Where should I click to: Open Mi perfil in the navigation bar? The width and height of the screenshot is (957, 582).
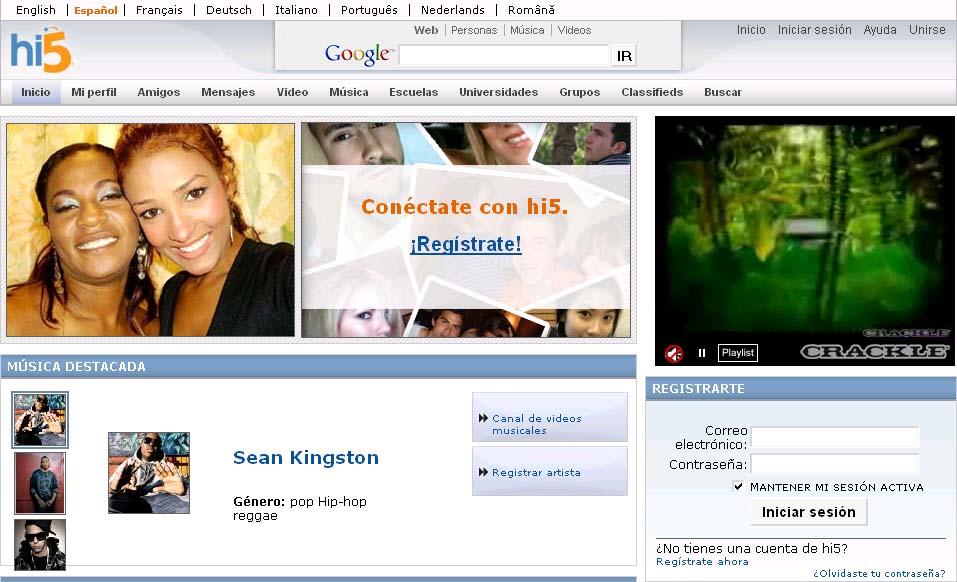[x=94, y=92]
